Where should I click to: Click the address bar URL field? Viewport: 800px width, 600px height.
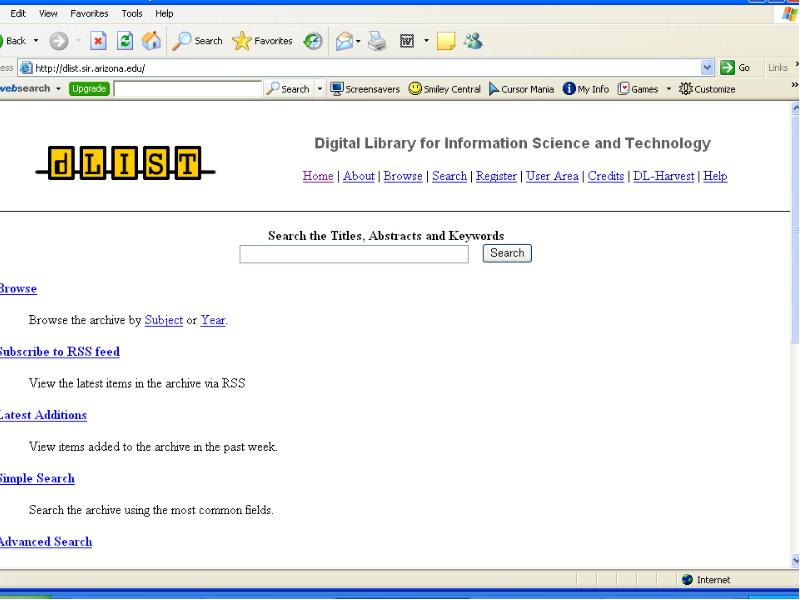click(360, 68)
